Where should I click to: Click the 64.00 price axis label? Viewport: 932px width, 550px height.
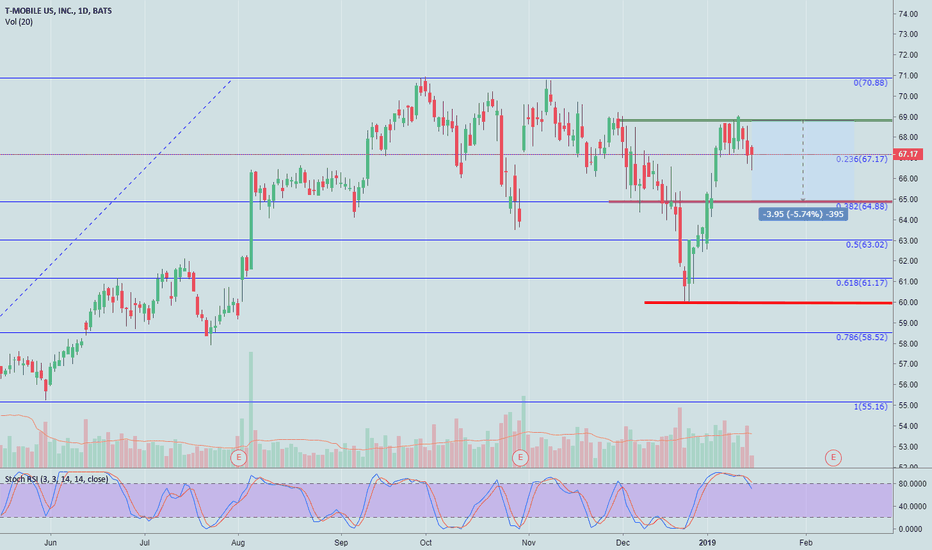pyautogui.click(x=908, y=220)
